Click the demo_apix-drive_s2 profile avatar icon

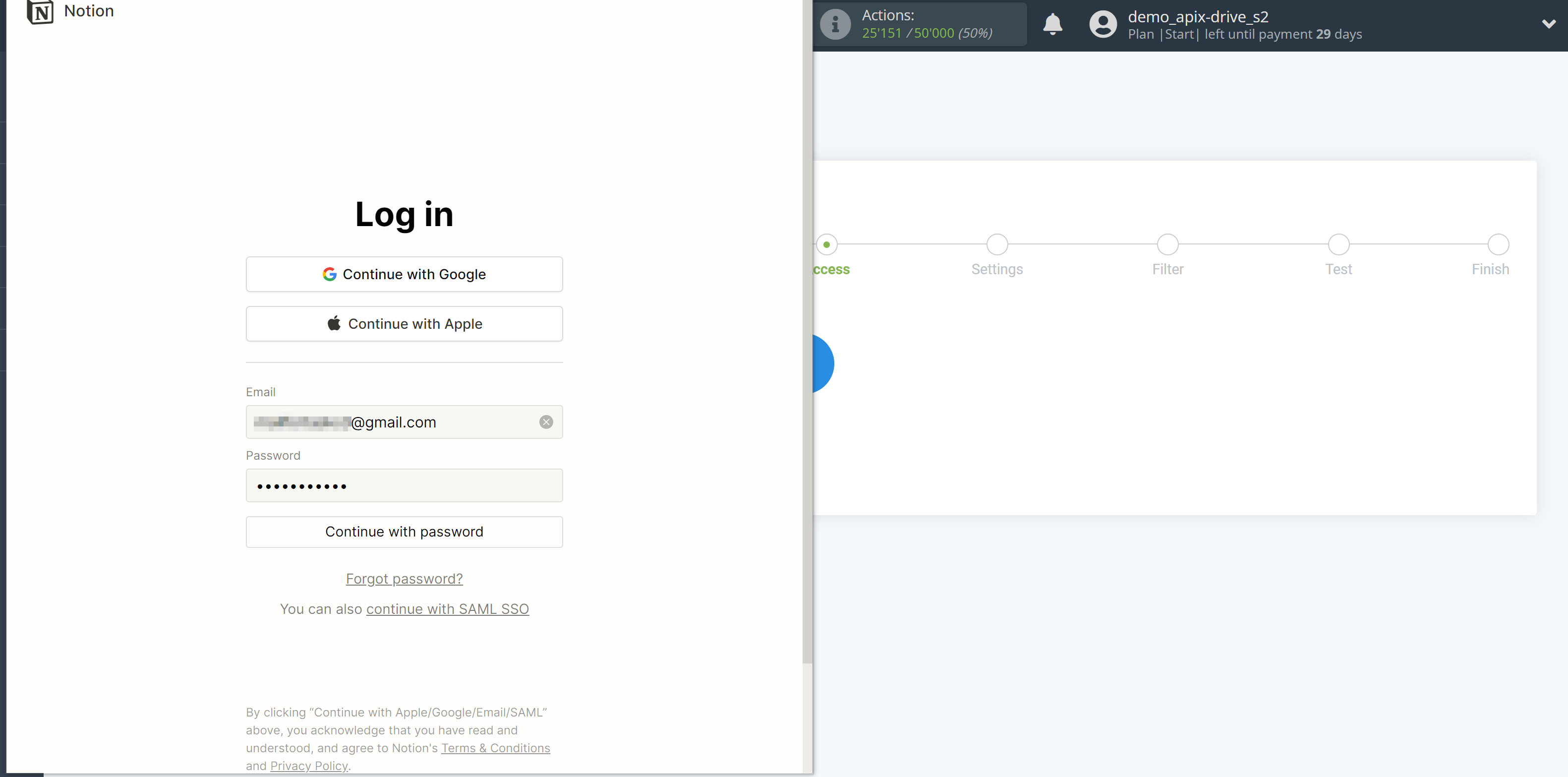coord(1103,24)
